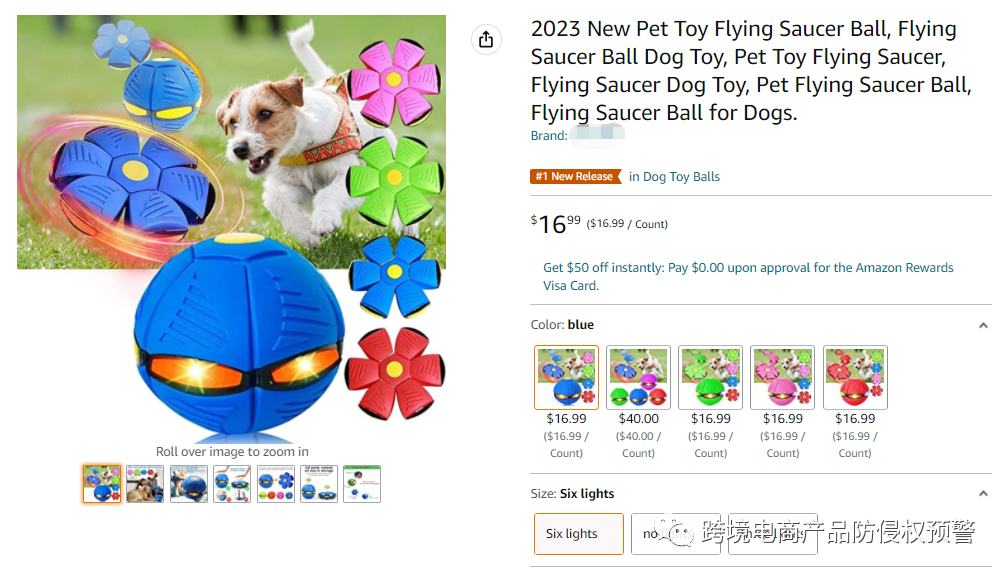Choose the red ball color swatch

click(x=855, y=377)
